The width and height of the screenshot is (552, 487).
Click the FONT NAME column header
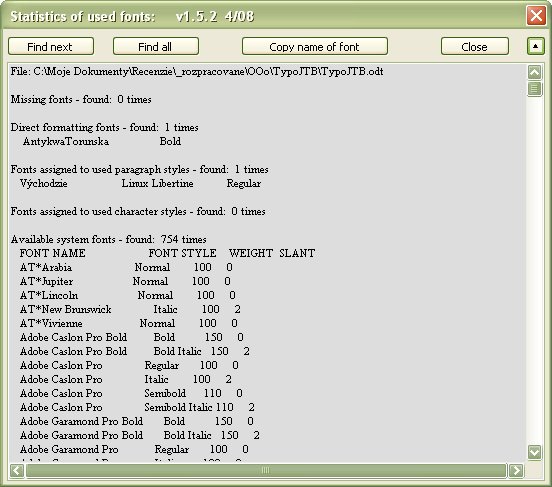(52, 253)
